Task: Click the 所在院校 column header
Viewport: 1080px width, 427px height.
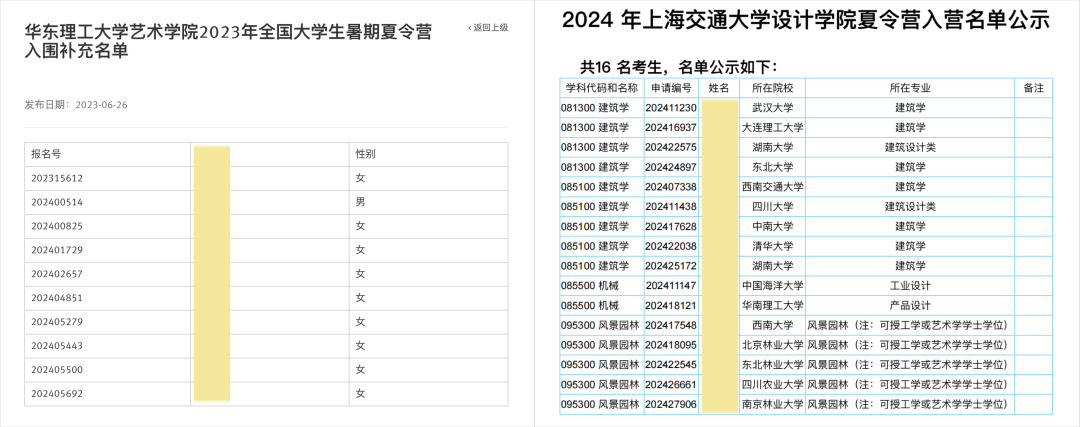Action: click(773, 88)
